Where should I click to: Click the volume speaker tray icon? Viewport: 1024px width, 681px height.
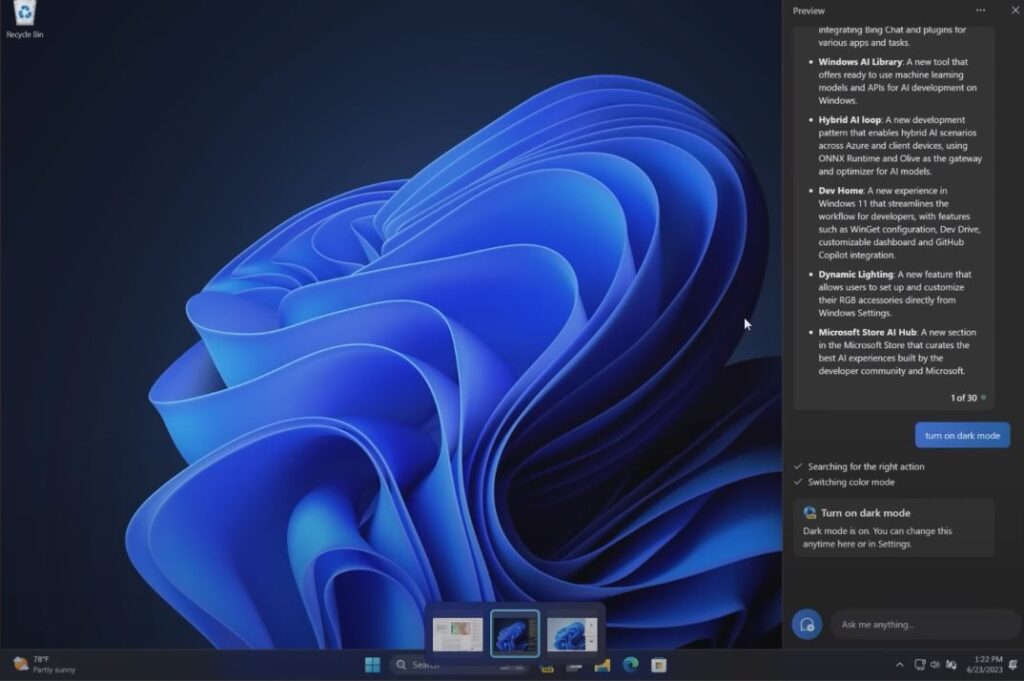tap(935, 665)
